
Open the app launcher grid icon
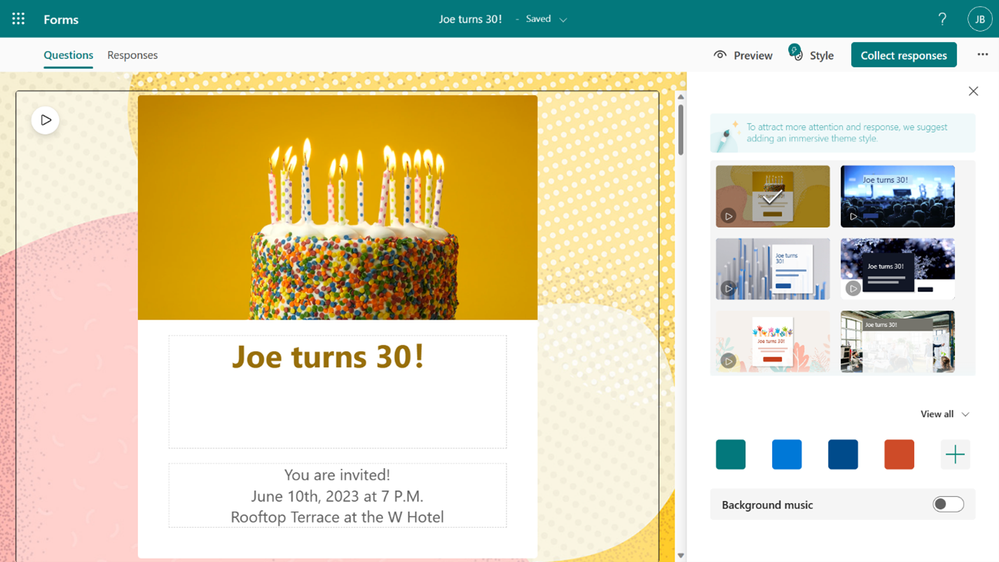18,19
